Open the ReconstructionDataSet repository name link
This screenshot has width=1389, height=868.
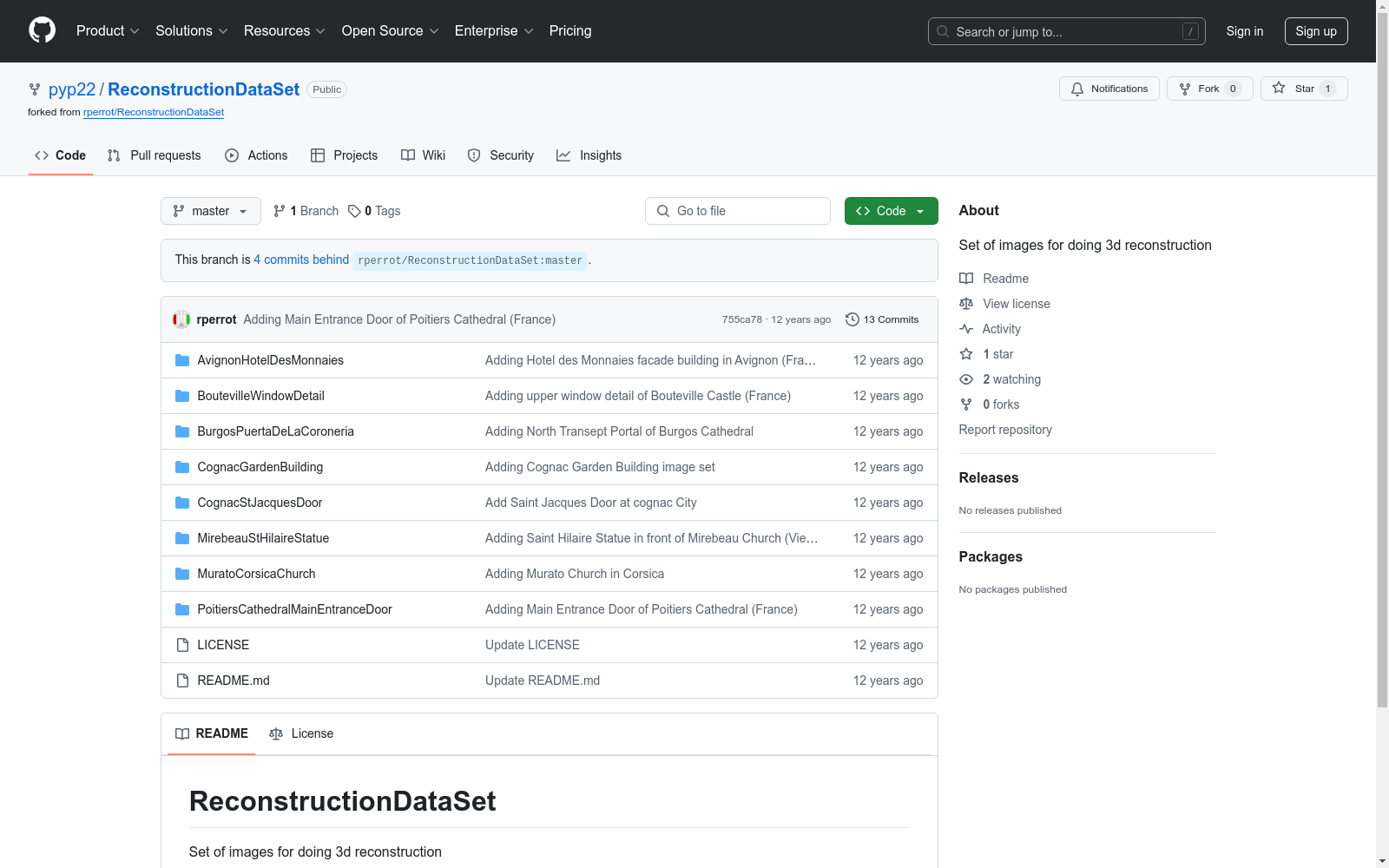(x=203, y=89)
